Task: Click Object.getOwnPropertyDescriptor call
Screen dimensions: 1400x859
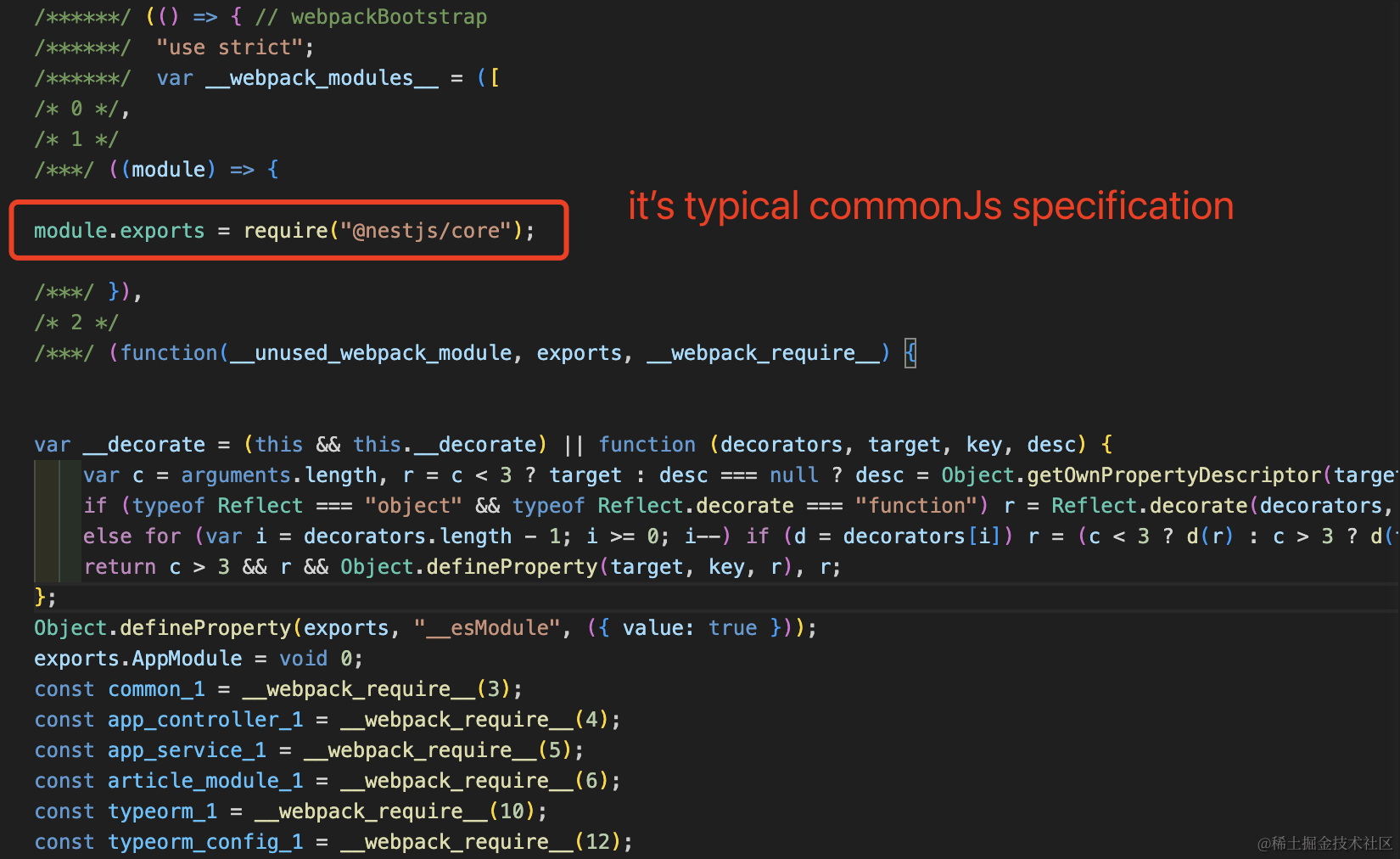Action: pos(1131,475)
